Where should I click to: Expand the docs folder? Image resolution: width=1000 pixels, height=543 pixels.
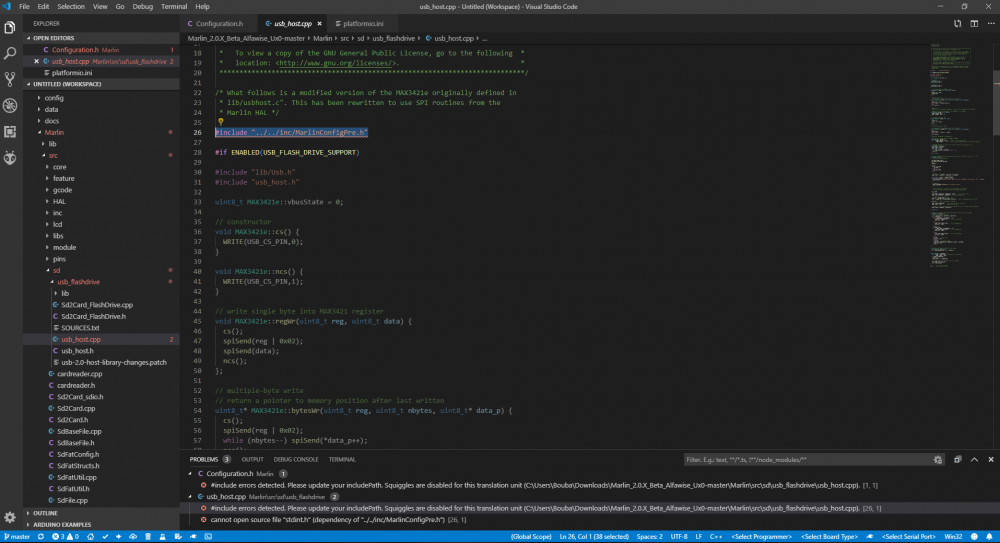[x=52, y=121]
